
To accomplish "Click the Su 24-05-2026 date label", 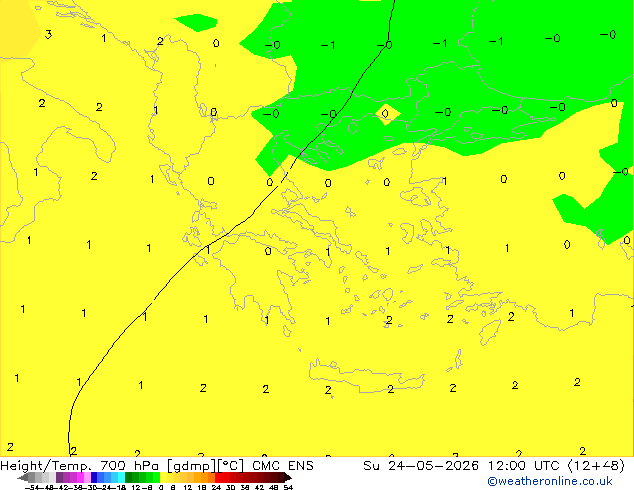I will (x=421, y=466).
